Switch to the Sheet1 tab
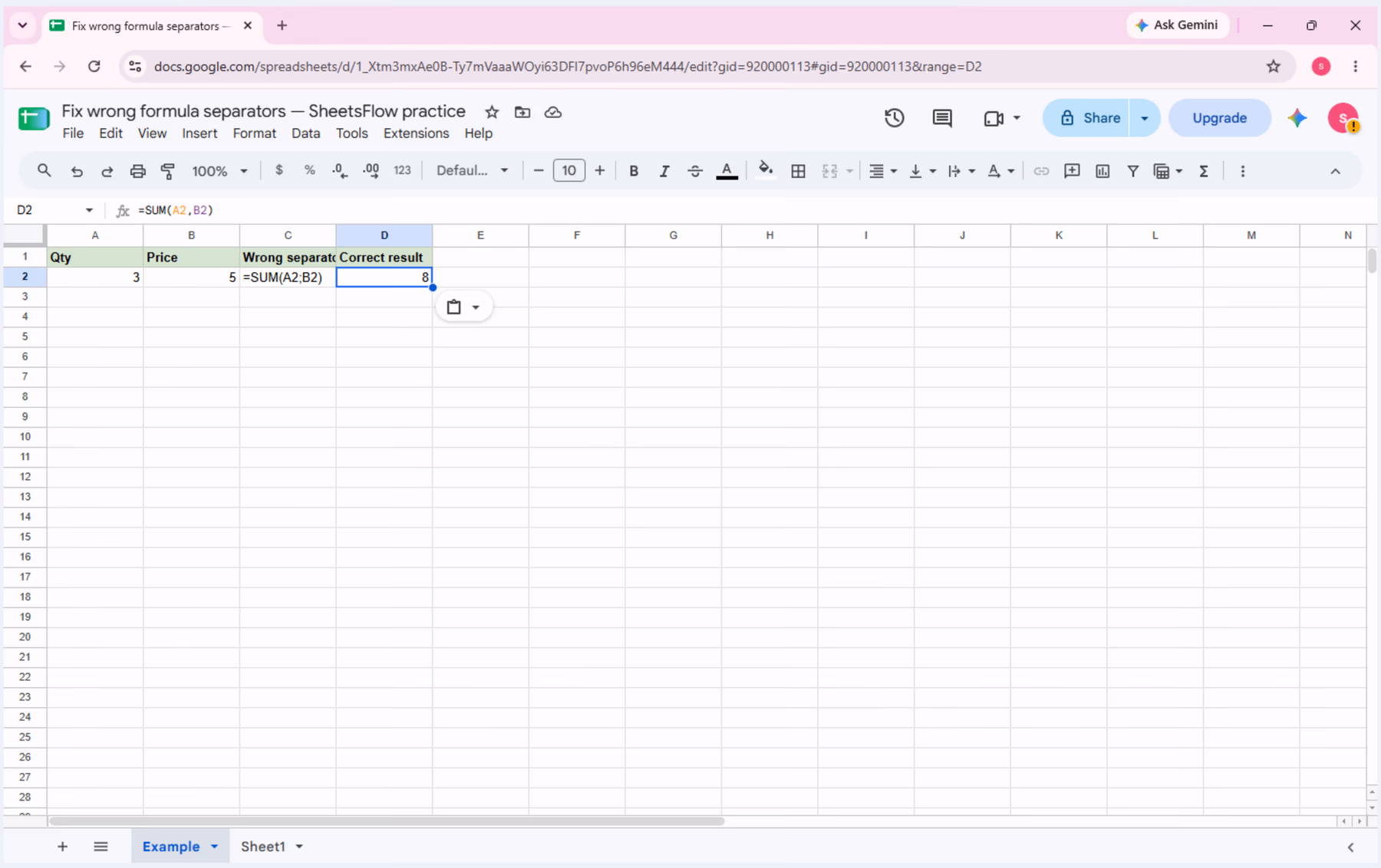Screen dimensions: 1381x868 263,847
